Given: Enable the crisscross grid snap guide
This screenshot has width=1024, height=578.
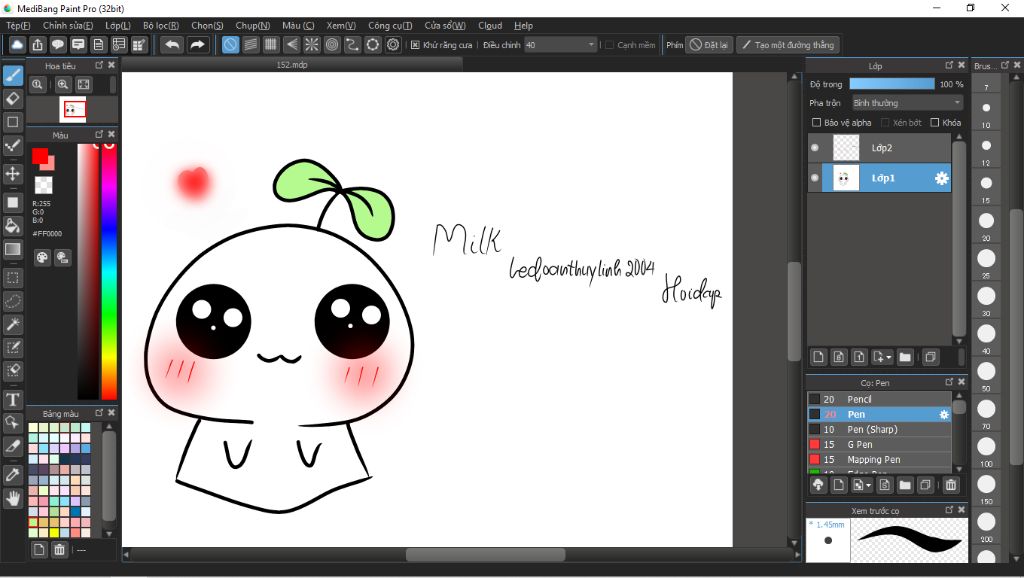Looking at the screenshot, I should tap(271, 44).
